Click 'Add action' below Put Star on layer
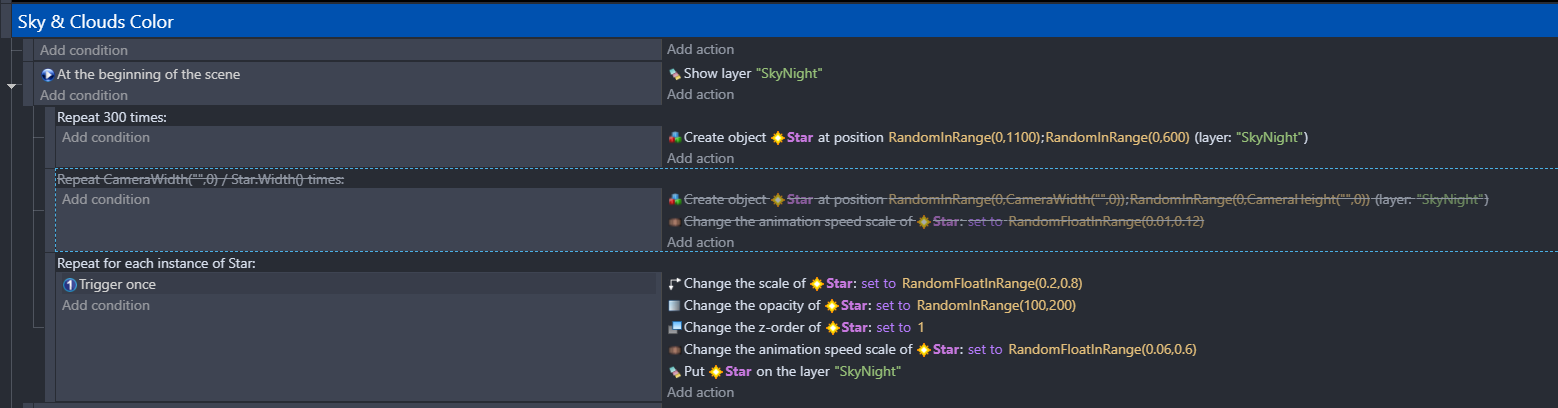This screenshot has height=408, width=1558. [x=700, y=393]
